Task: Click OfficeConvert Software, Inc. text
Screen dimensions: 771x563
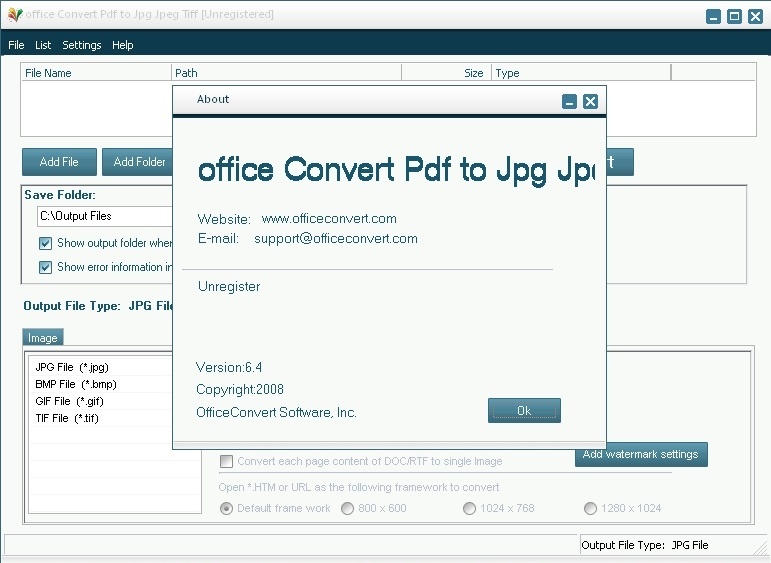Action: click(x=276, y=413)
